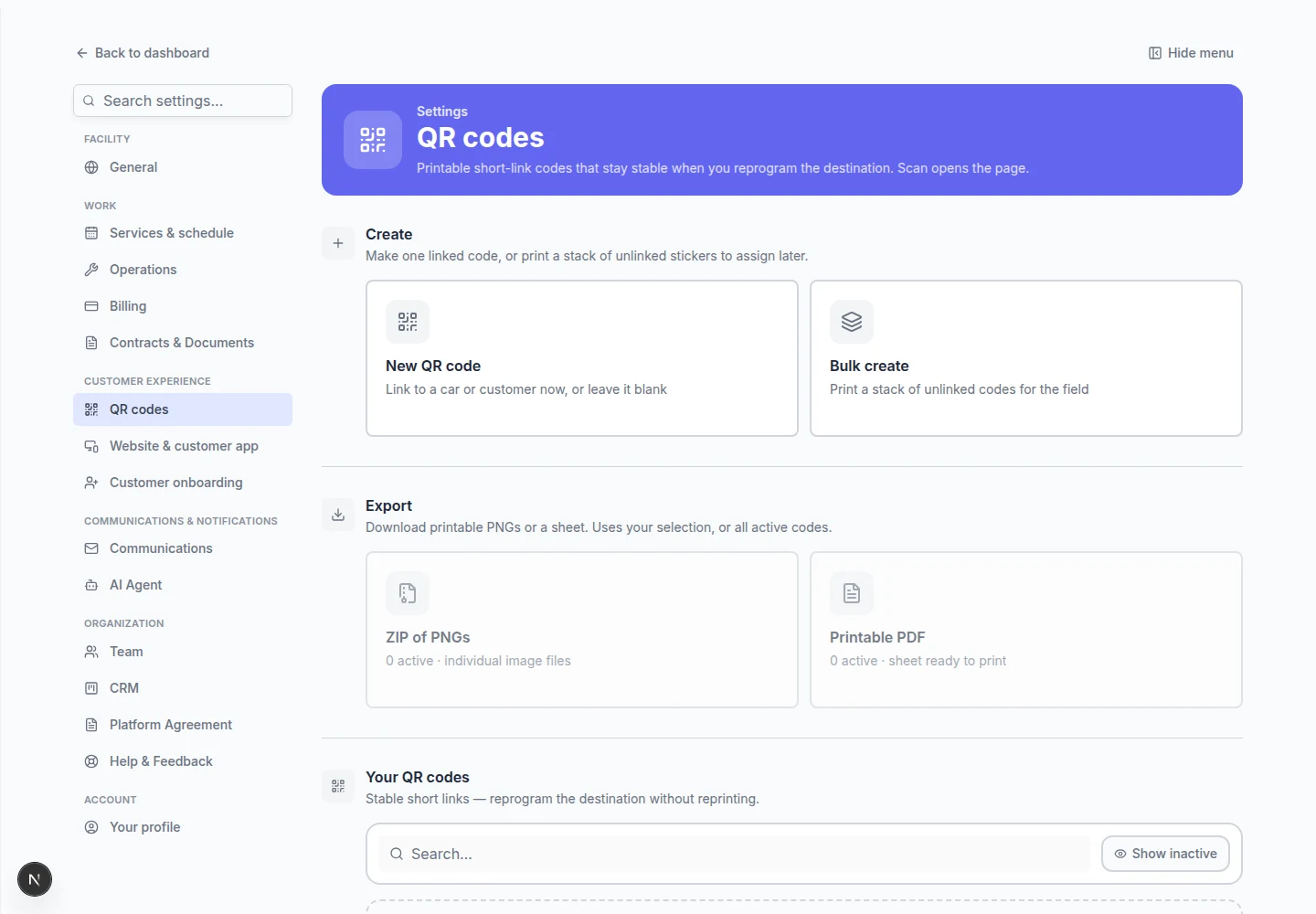
Task: Go to Customer onboarding
Action: 183,483
